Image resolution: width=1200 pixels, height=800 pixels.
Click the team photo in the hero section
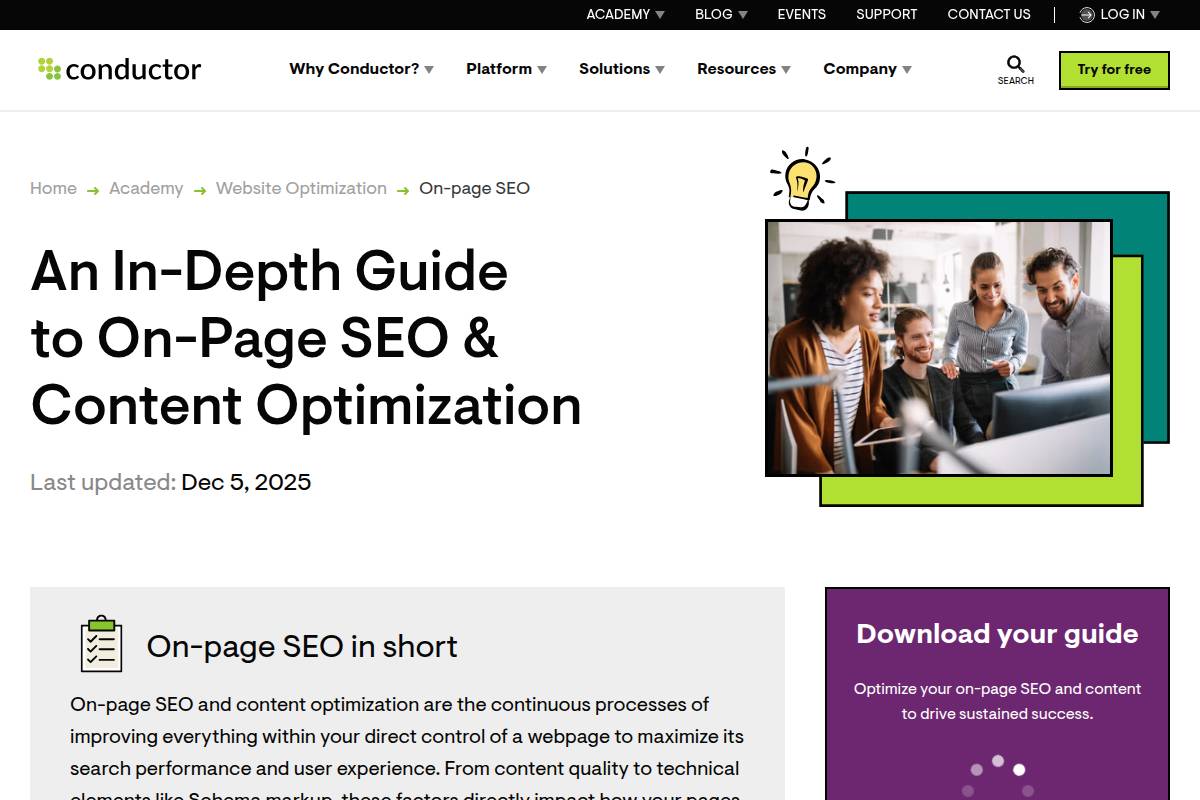pos(938,347)
